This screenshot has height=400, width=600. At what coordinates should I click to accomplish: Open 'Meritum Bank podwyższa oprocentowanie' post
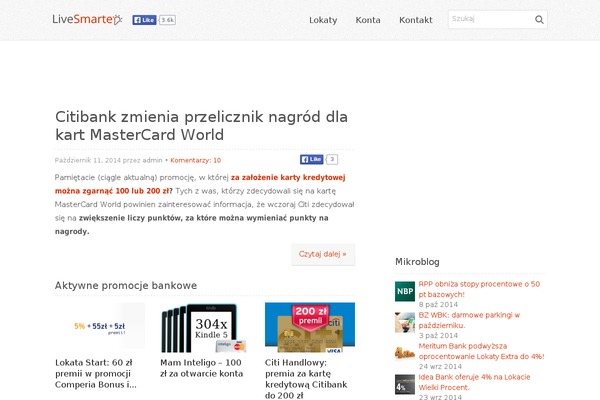[481, 351]
